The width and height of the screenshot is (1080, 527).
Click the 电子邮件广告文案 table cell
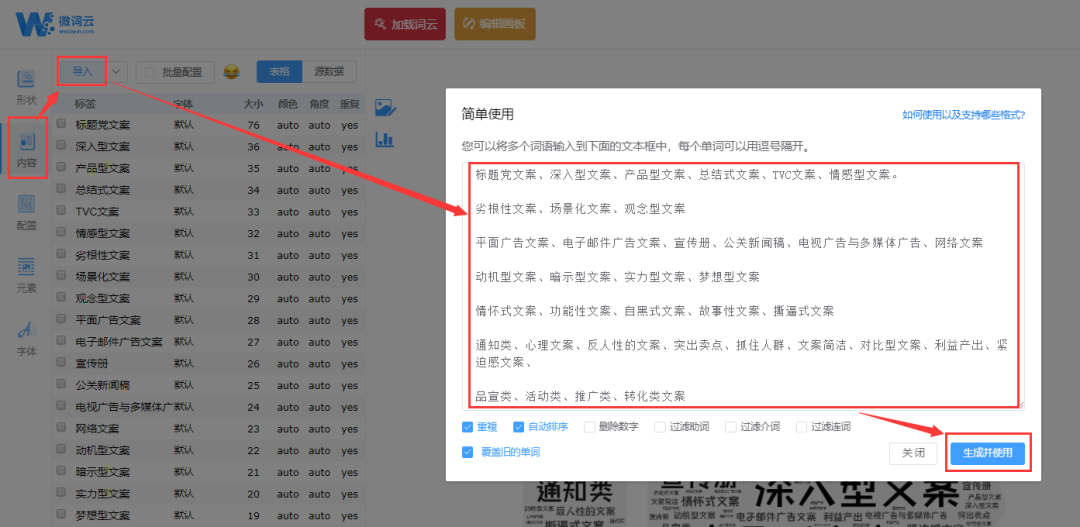119,342
